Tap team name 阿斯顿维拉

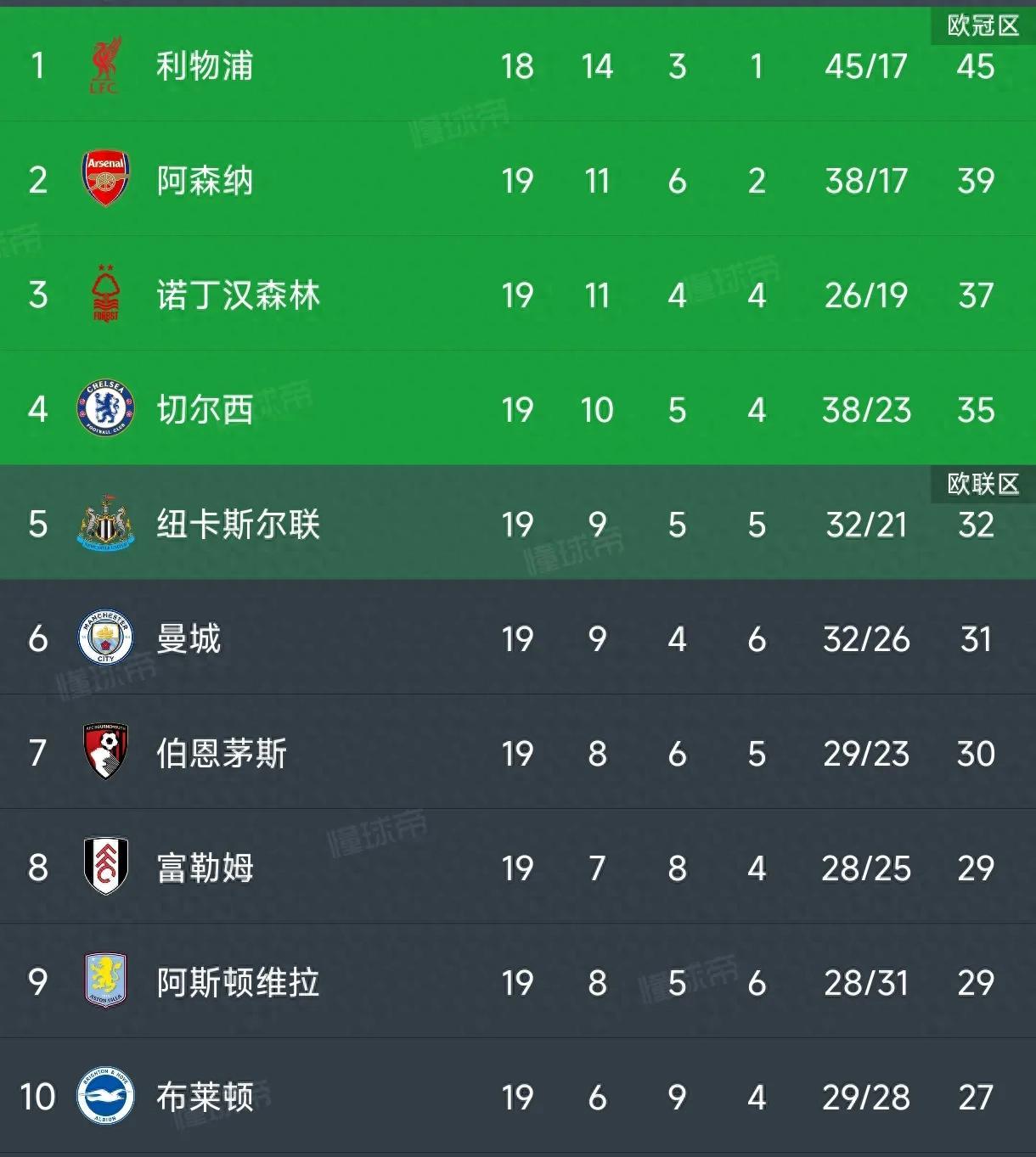(x=238, y=982)
